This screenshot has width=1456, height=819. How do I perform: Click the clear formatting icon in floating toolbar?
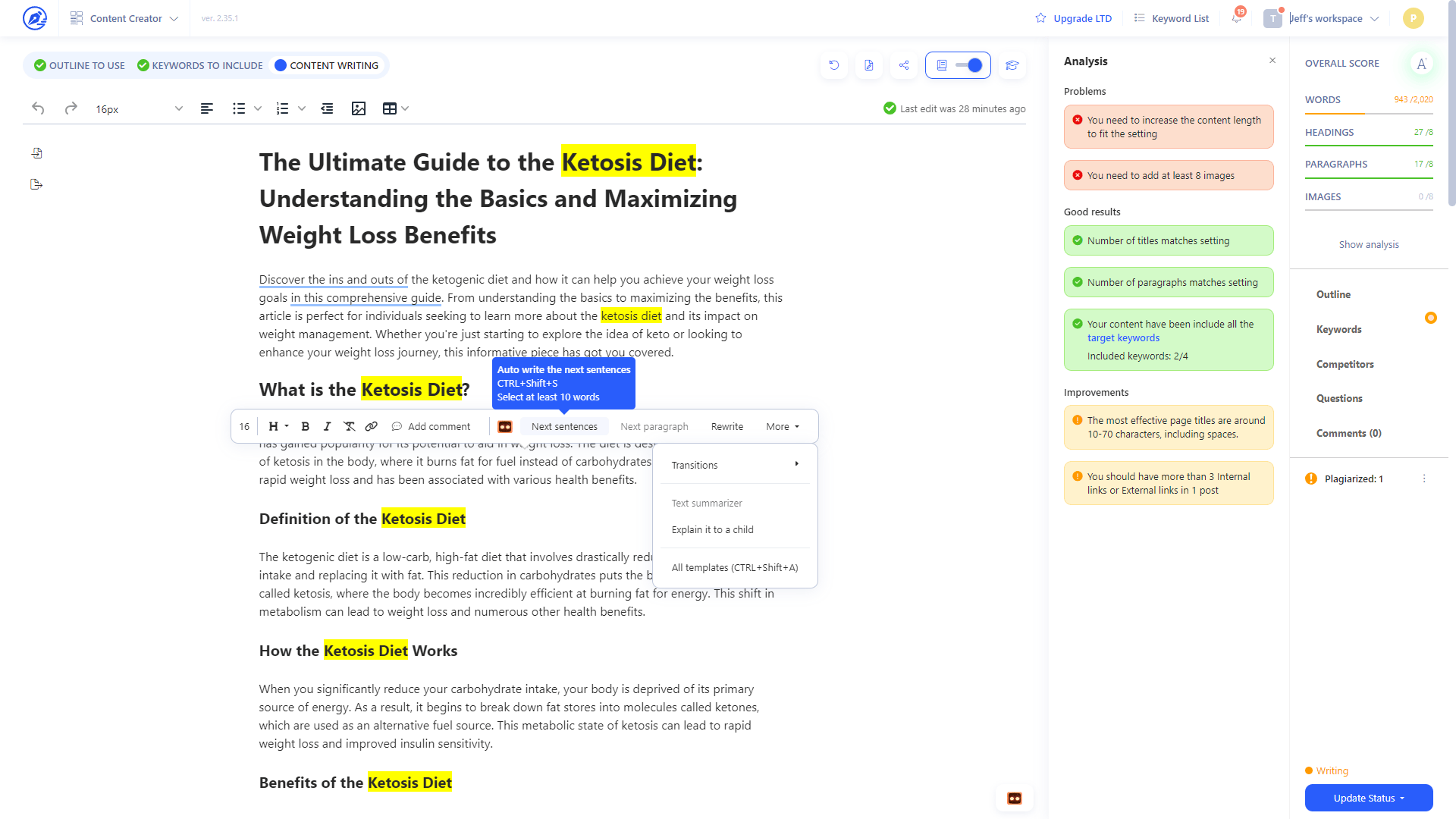349,426
